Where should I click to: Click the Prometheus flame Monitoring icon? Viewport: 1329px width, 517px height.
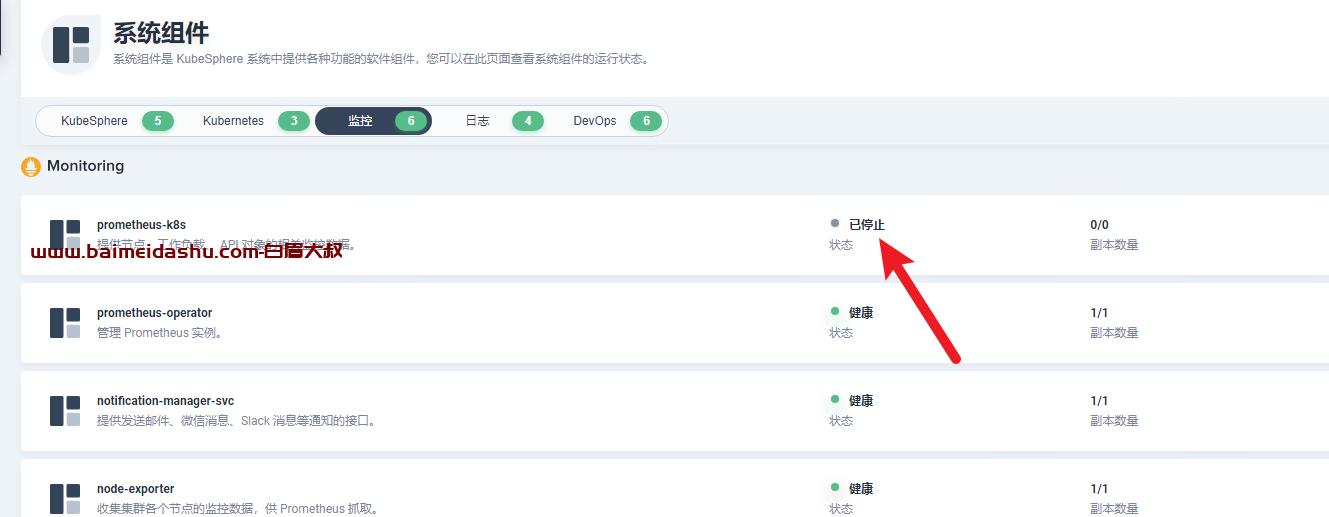pos(31,167)
